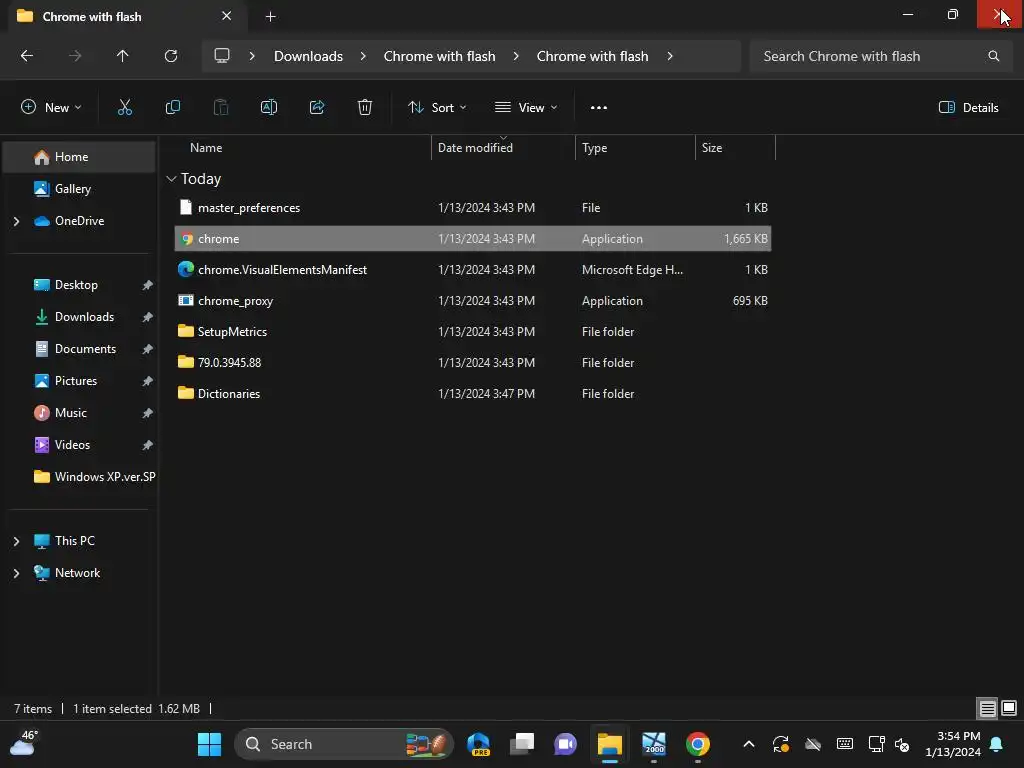This screenshot has width=1024, height=768.
Task: Show hidden system tray icons
Action: [749, 744]
